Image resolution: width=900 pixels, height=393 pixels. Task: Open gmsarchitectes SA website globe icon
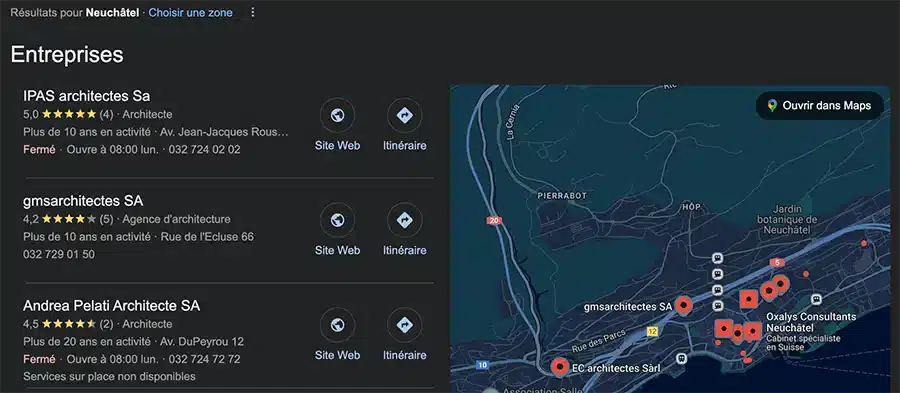coord(338,220)
